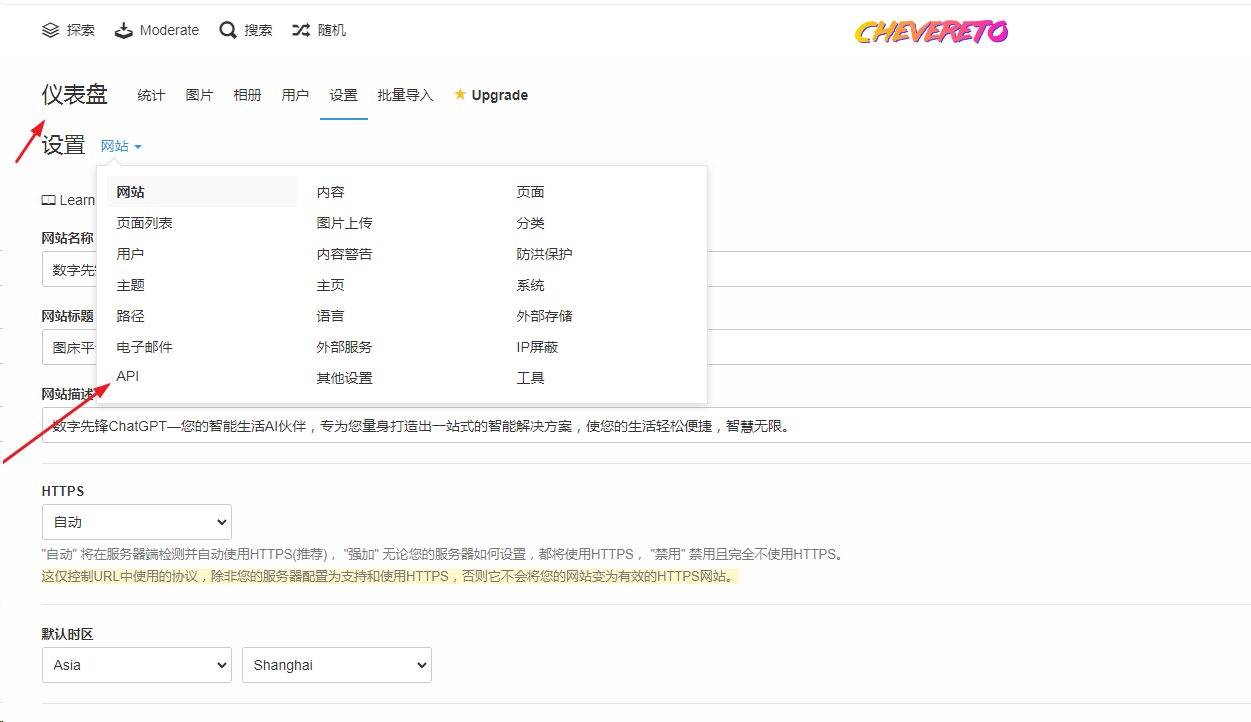Click the Upgrade star icon
The width and height of the screenshot is (1251, 722).
[460, 95]
